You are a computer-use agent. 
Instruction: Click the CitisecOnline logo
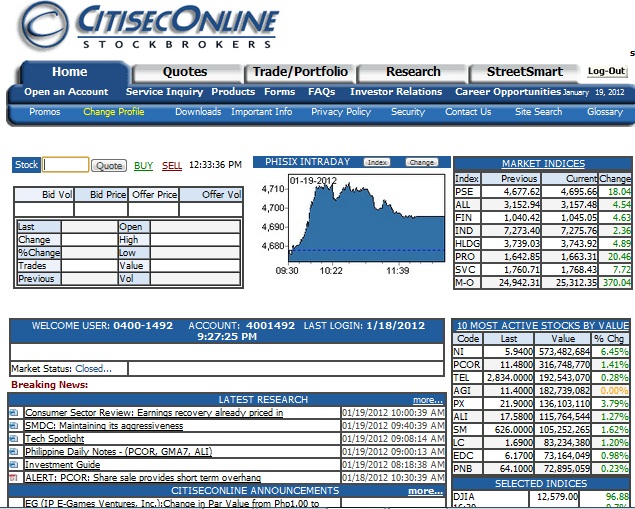click(x=150, y=25)
